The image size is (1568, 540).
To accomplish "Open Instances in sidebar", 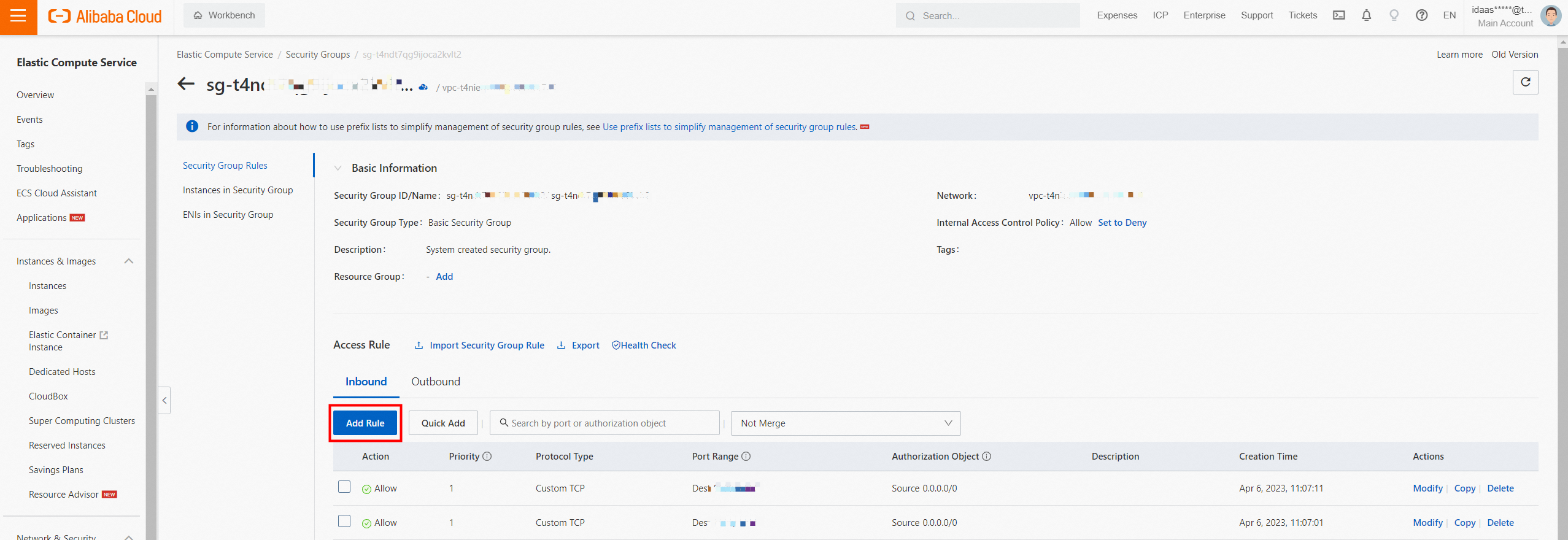I will coord(47,286).
